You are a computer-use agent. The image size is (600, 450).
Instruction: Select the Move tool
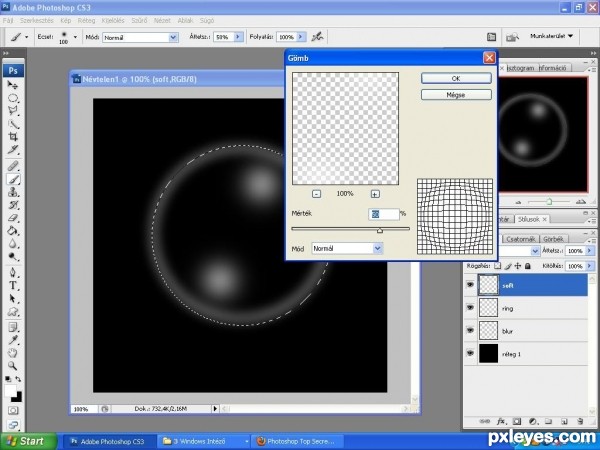(x=13, y=85)
